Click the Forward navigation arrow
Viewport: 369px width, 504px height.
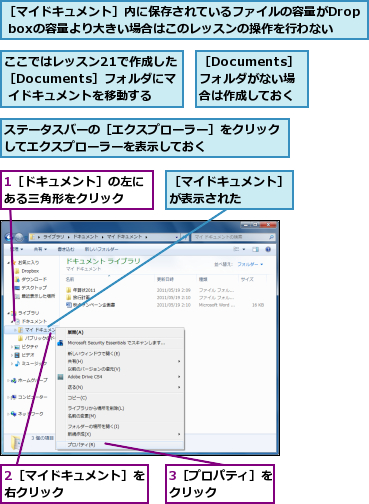(x=19, y=237)
